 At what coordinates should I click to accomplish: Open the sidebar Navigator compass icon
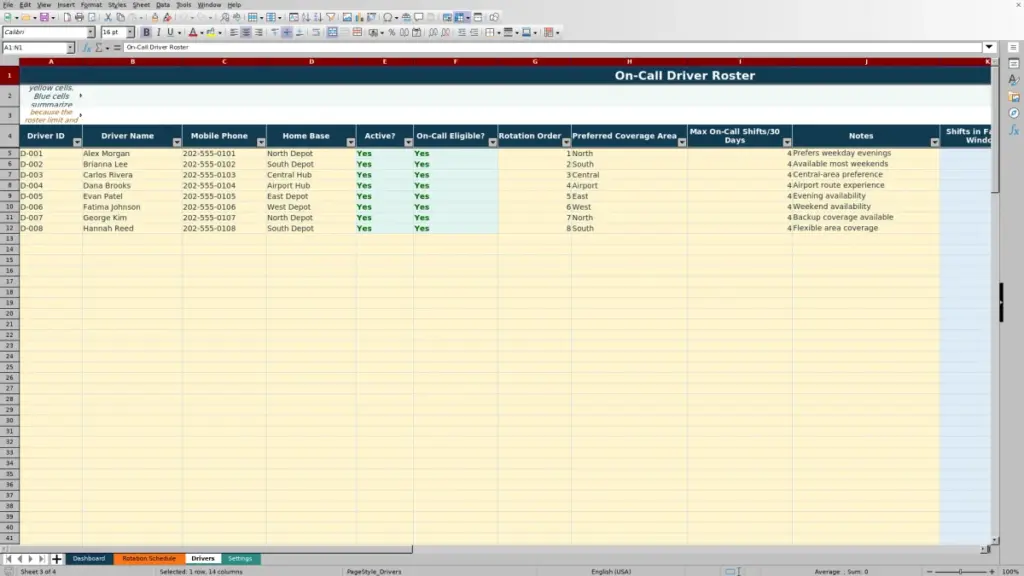click(x=1014, y=113)
